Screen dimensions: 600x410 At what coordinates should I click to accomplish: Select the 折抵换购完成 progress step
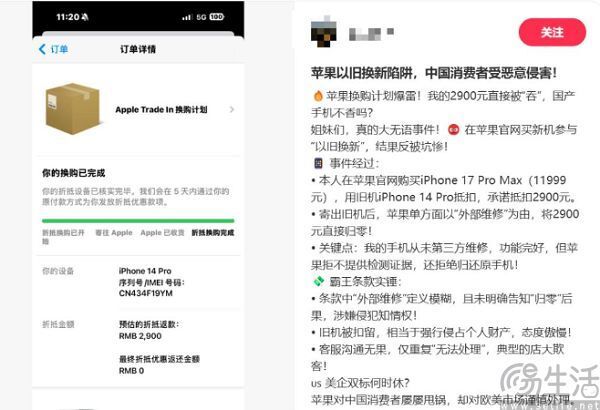(213, 232)
